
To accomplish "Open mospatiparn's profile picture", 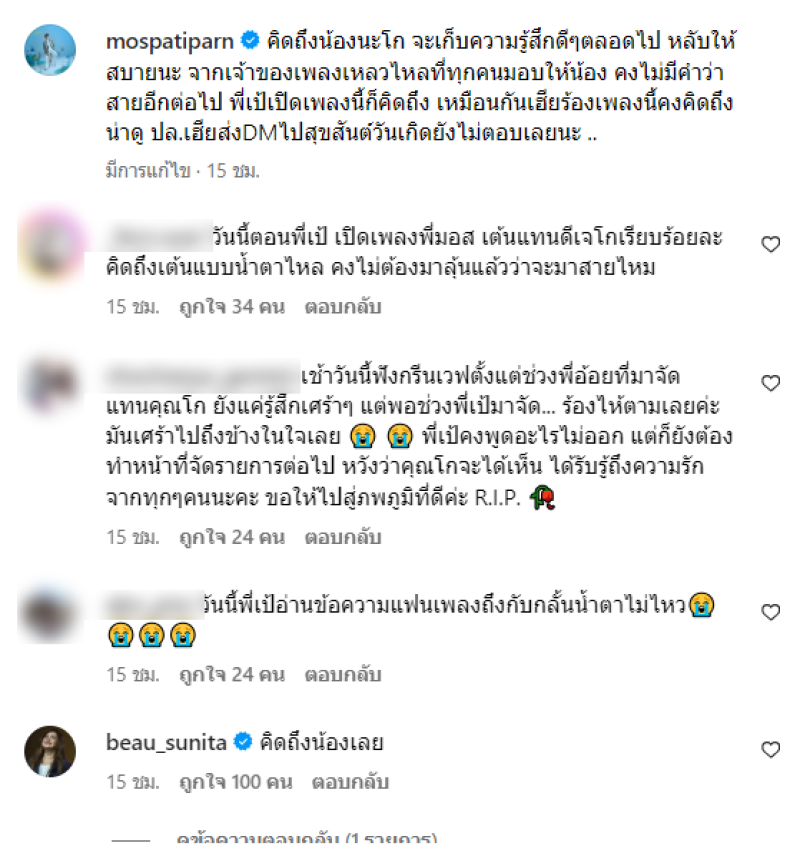I will 50,50.
